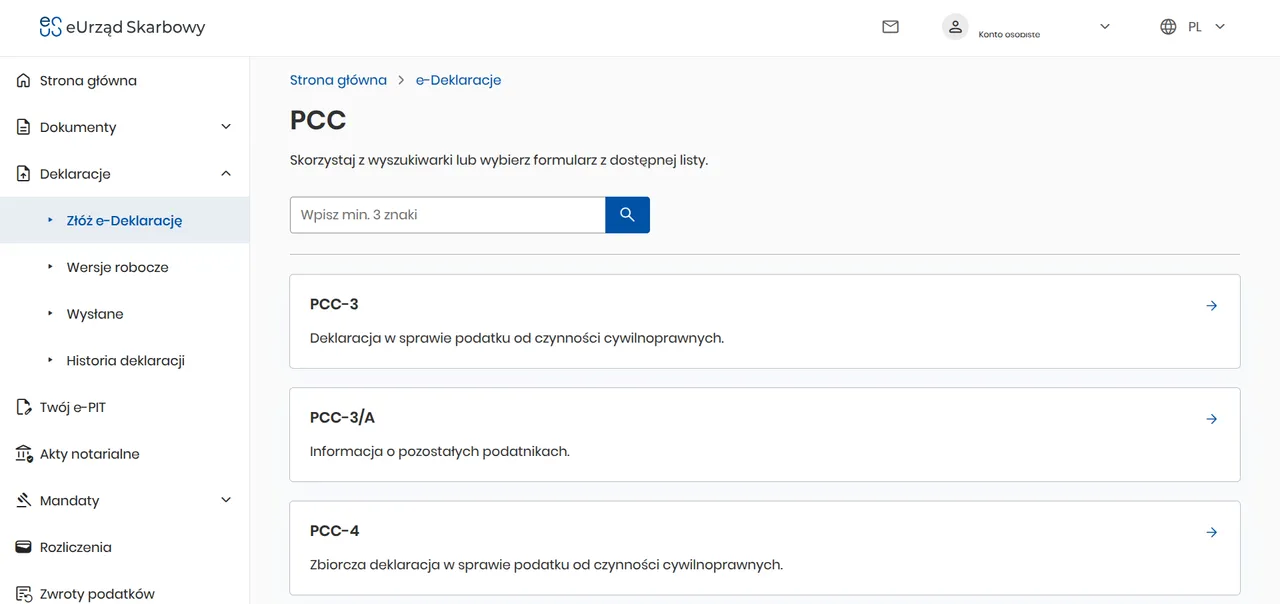
Task: Click the Strona główna home icon in sidebar
Action: pos(24,81)
